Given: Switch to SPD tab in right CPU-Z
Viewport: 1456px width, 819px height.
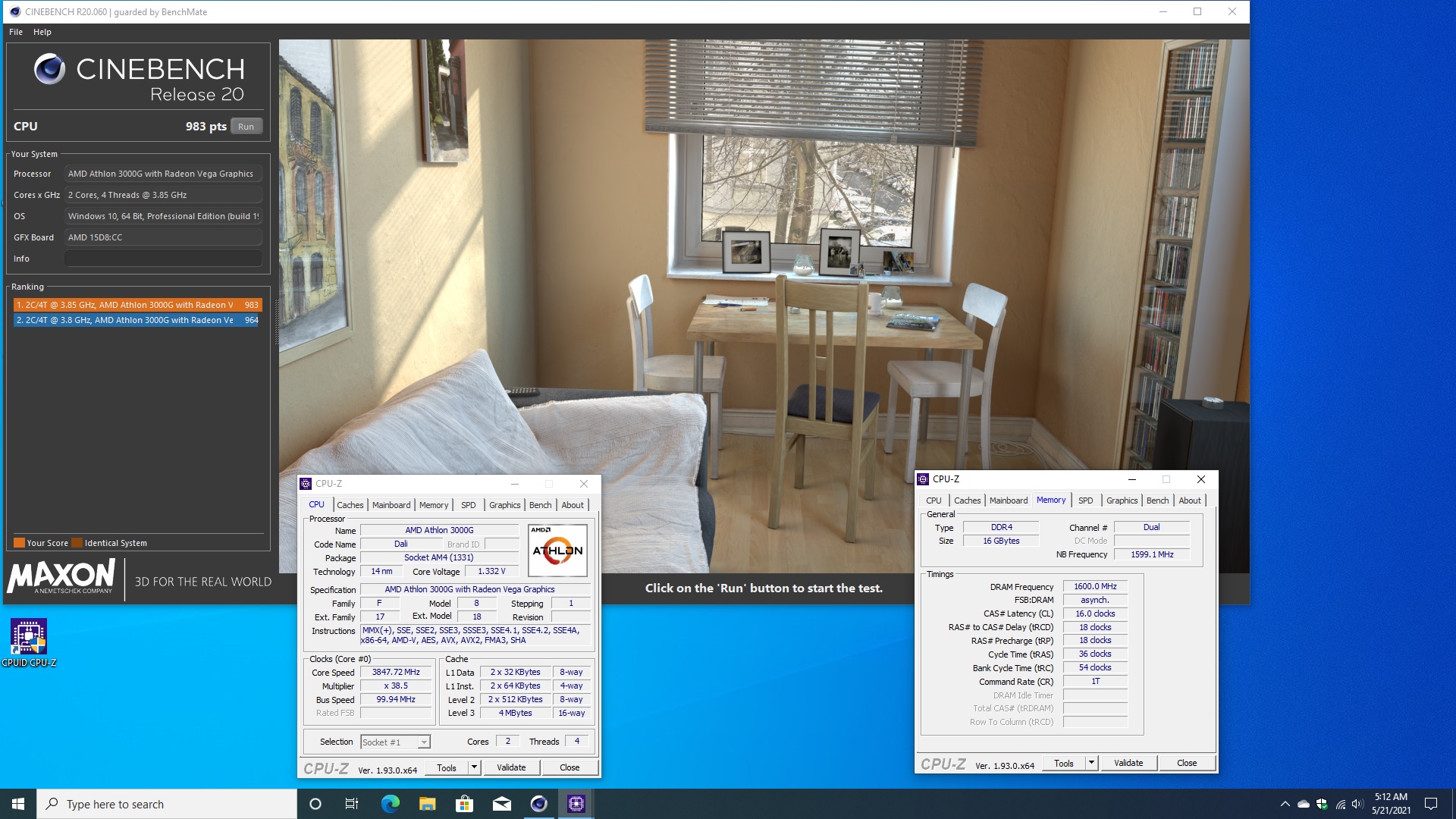Looking at the screenshot, I should tap(1086, 500).
